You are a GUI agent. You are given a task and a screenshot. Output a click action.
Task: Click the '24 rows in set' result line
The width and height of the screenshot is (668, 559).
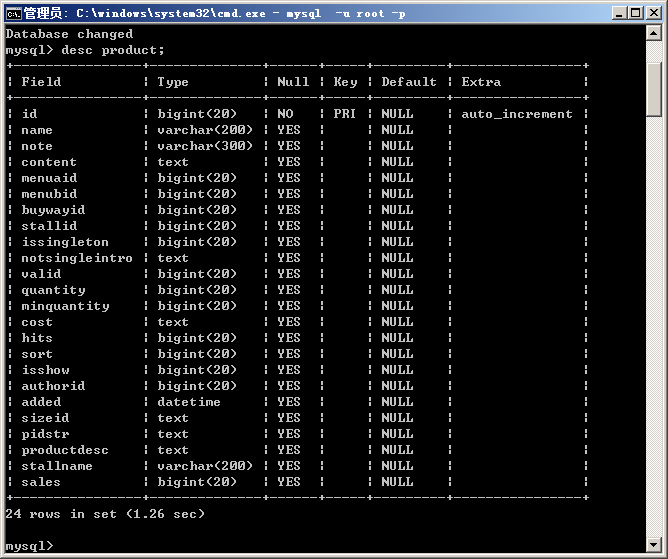(x=105, y=514)
